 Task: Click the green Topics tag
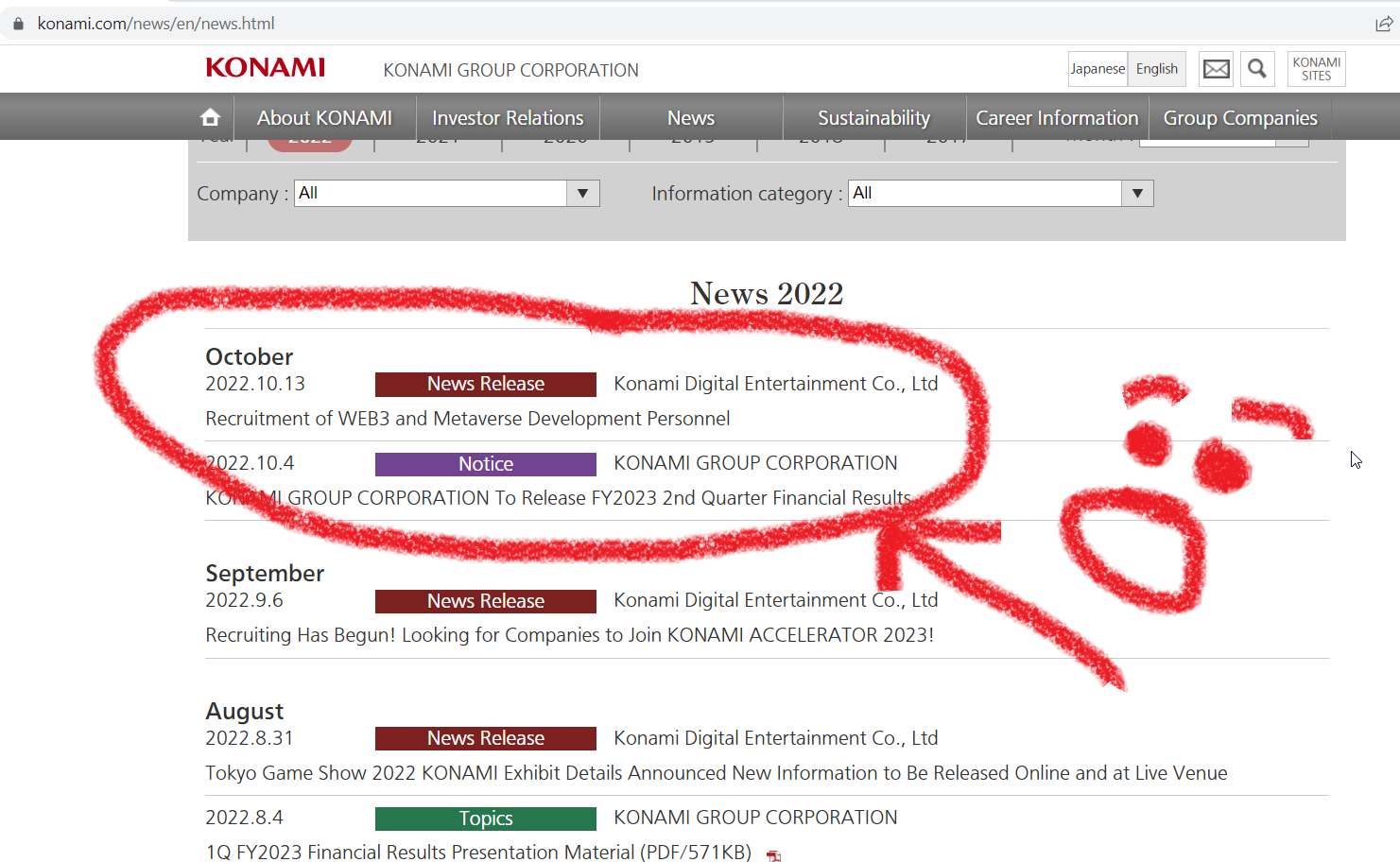pyautogui.click(x=486, y=819)
